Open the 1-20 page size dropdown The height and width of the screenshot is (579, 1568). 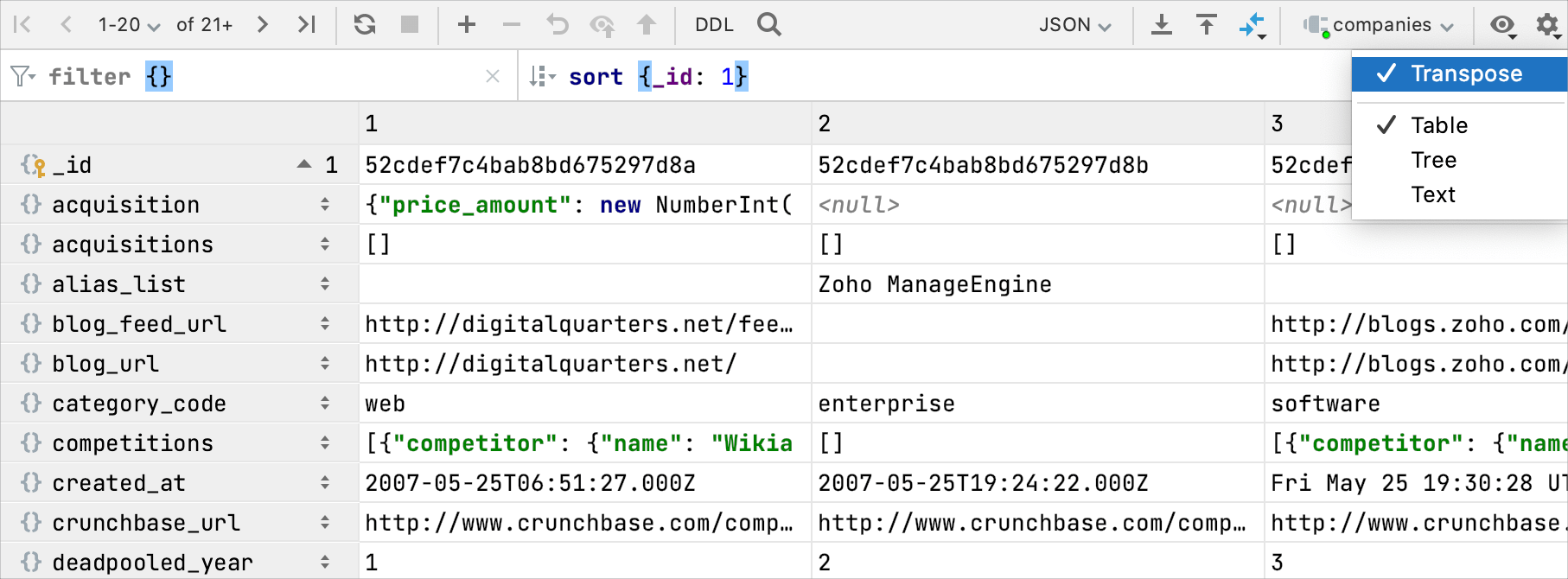[129, 25]
